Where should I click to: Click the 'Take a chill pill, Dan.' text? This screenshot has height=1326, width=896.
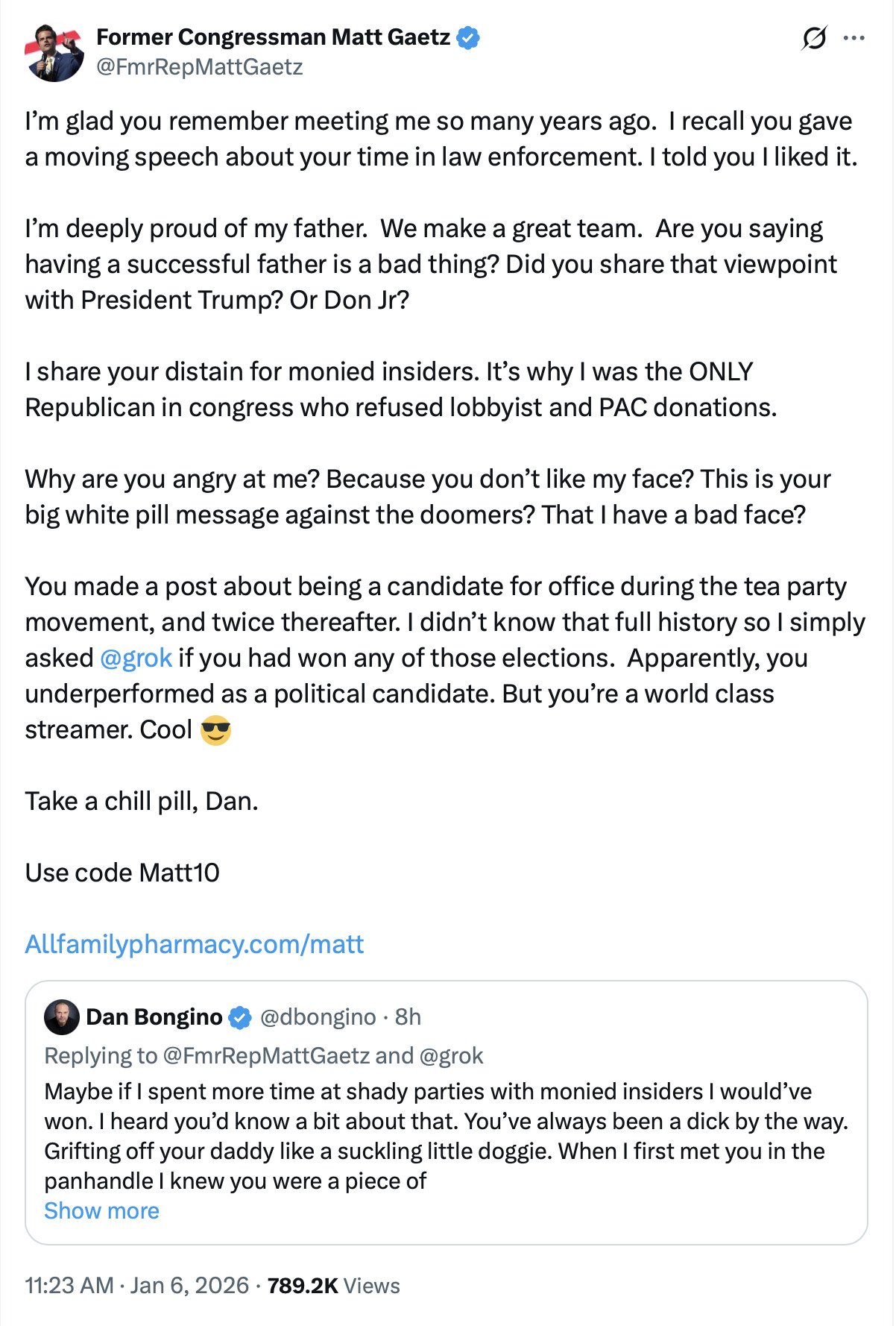pos(142,801)
